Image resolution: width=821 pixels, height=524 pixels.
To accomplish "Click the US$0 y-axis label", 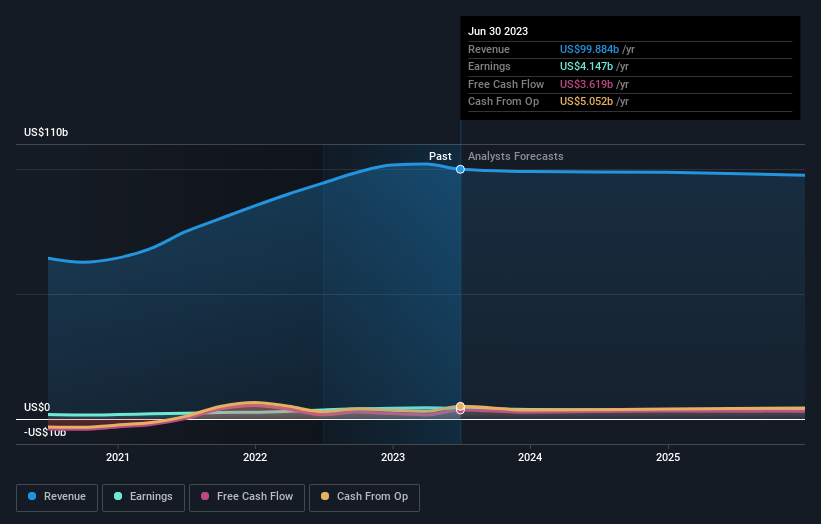I will pos(37,407).
